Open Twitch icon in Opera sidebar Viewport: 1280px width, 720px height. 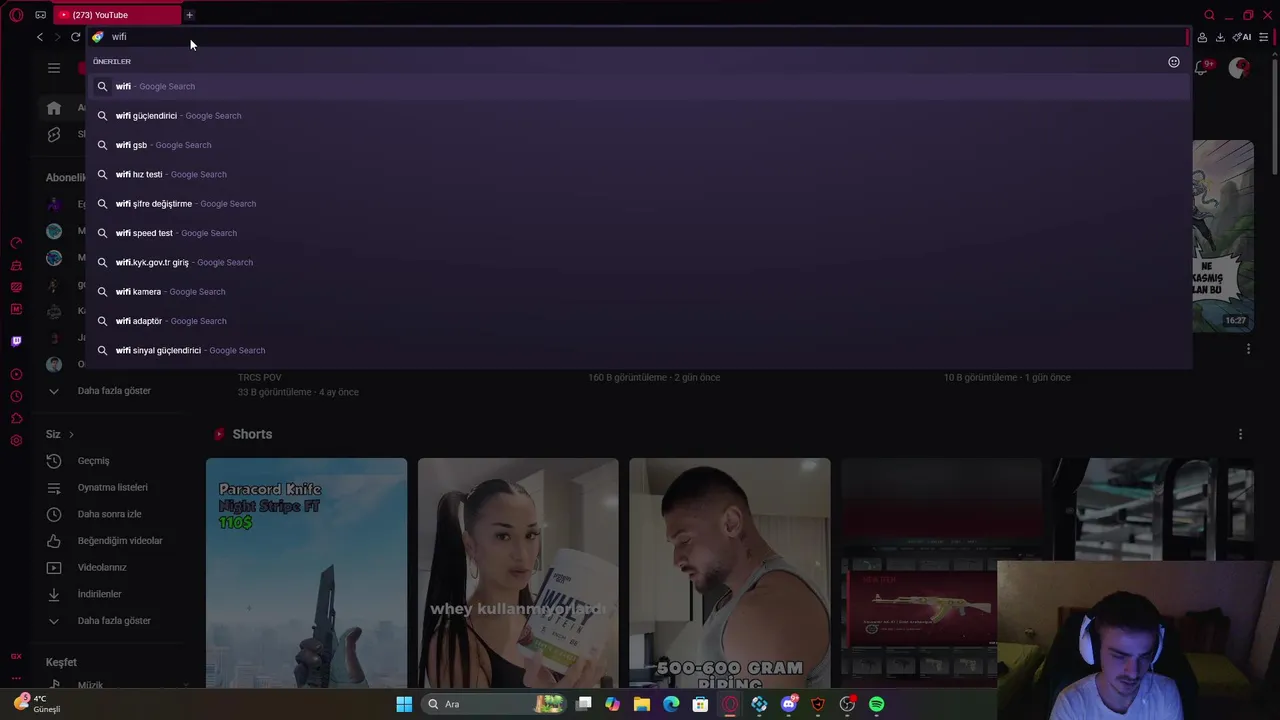16,341
